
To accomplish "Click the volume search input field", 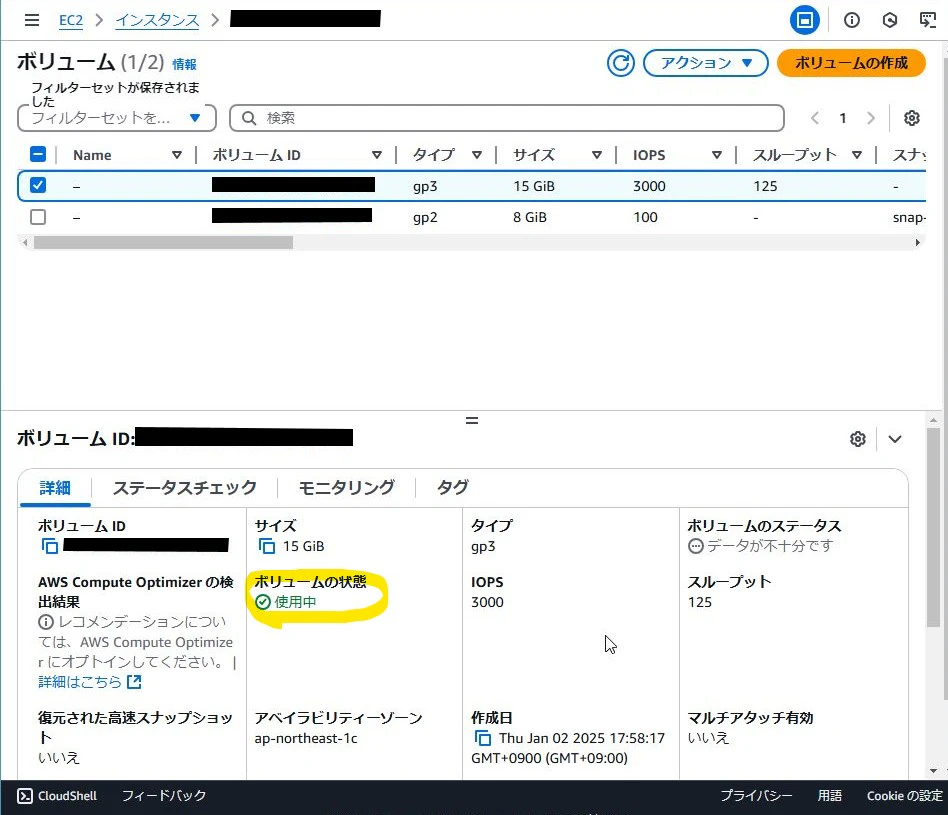I will pyautogui.click(x=507, y=118).
